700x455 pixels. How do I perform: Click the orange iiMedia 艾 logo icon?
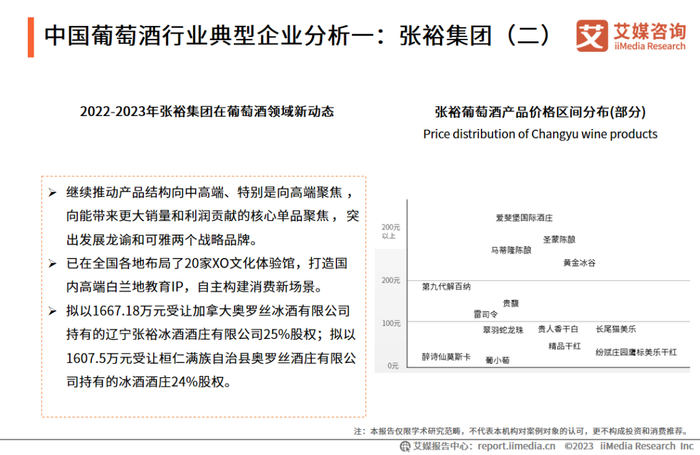592,35
